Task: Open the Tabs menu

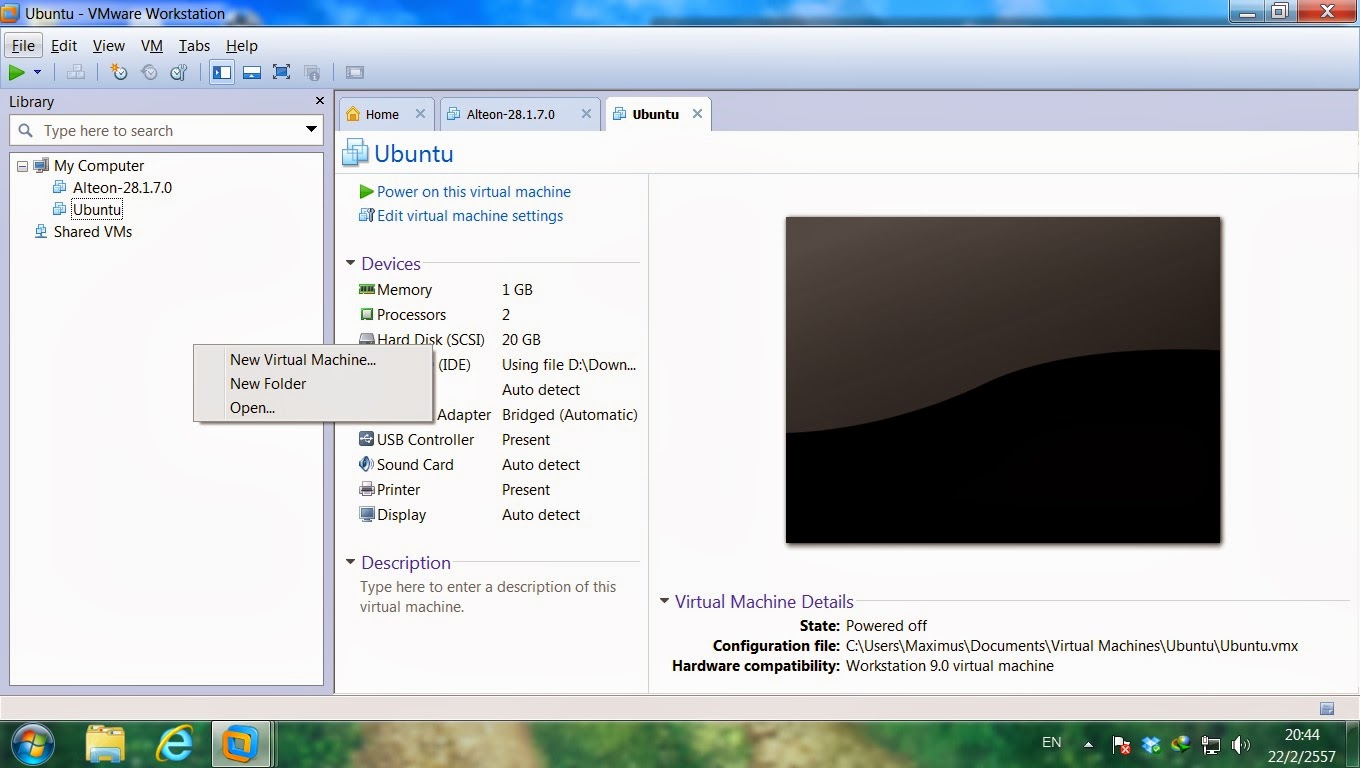Action: coord(194,45)
